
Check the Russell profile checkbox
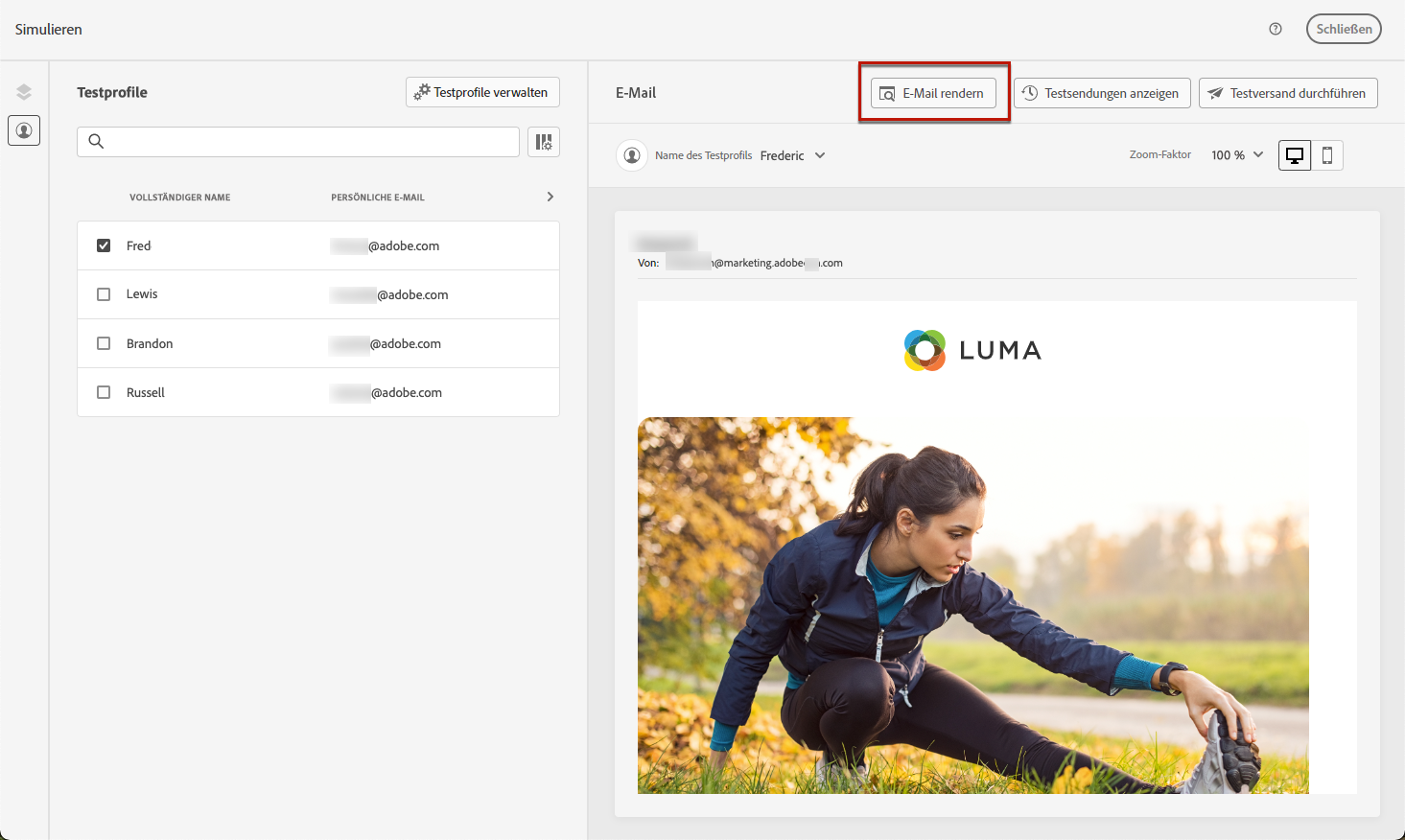click(104, 392)
